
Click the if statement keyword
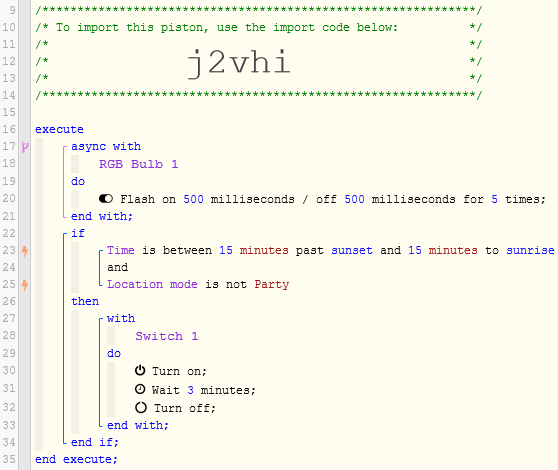click(x=78, y=233)
